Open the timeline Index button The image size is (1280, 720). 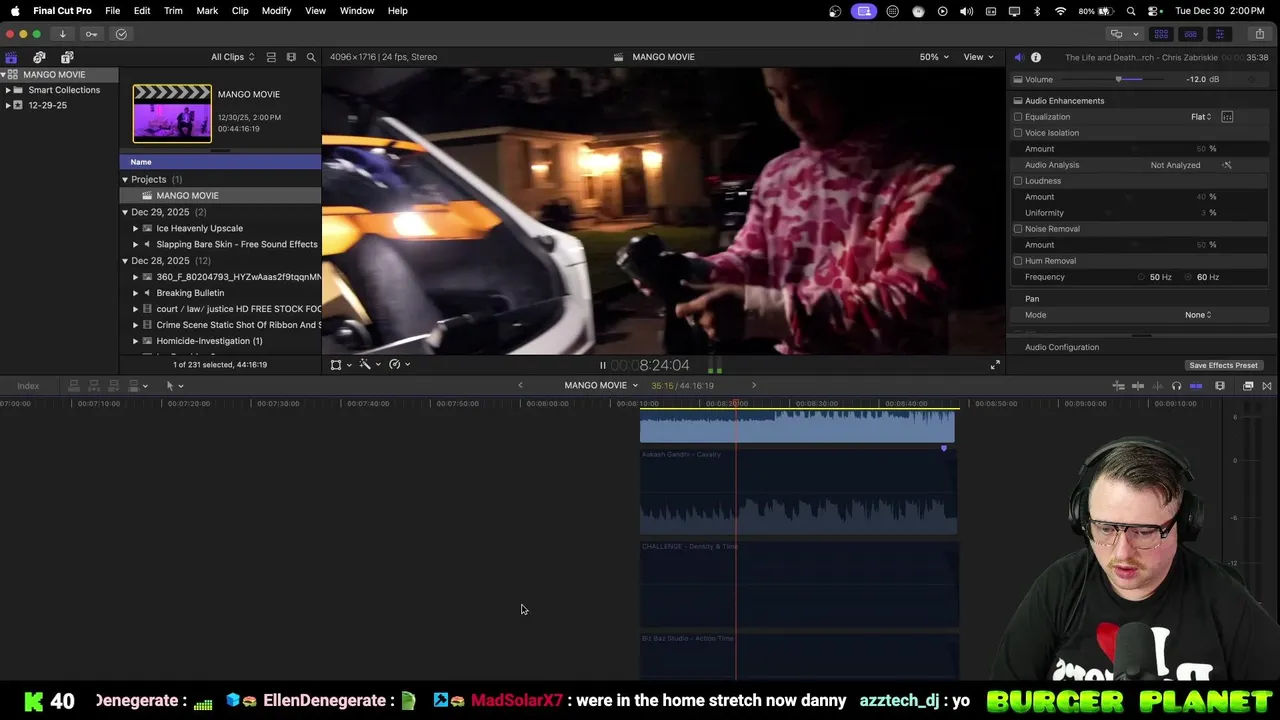(x=28, y=386)
